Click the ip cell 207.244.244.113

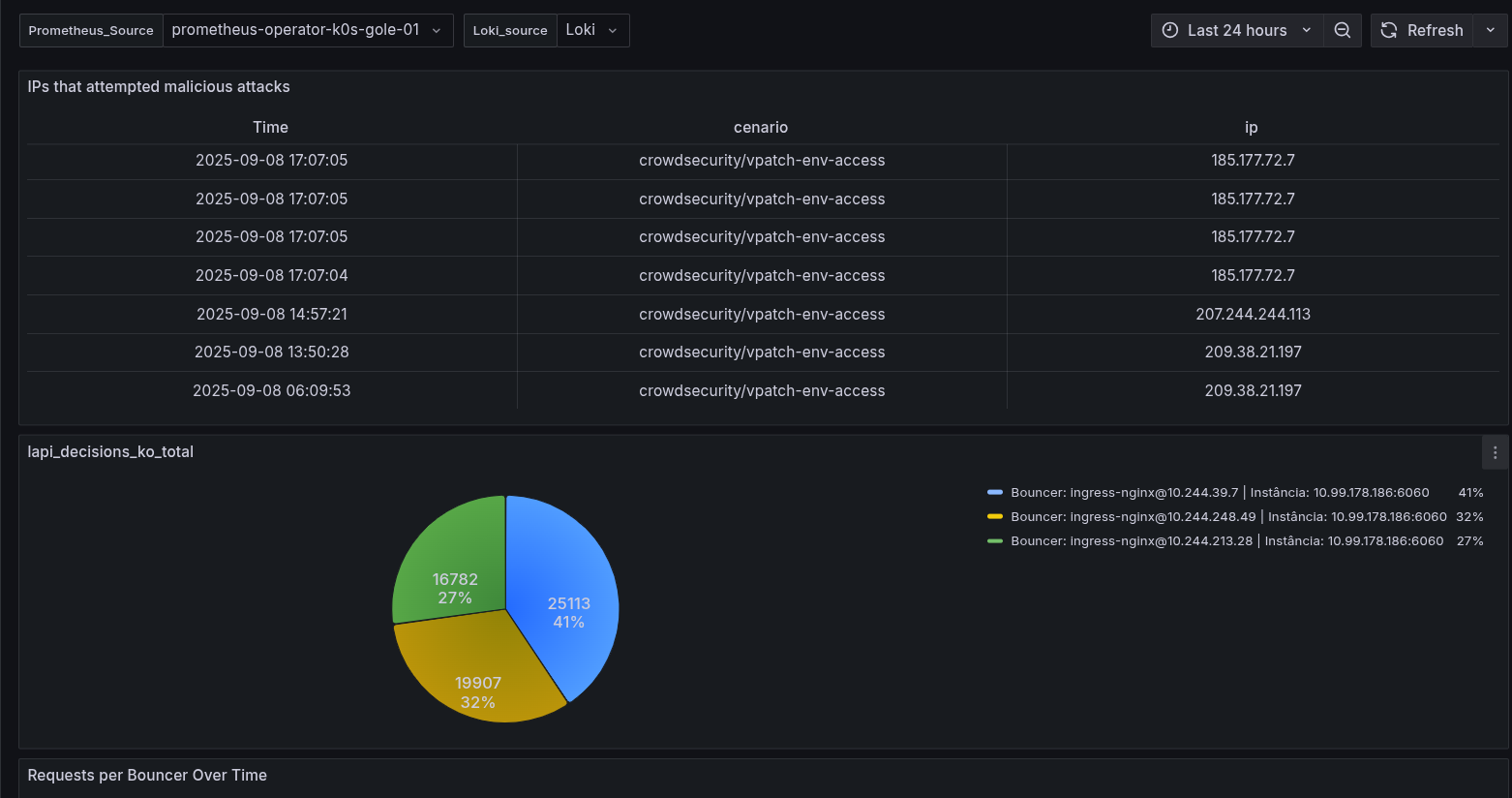(x=1253, y=314)
